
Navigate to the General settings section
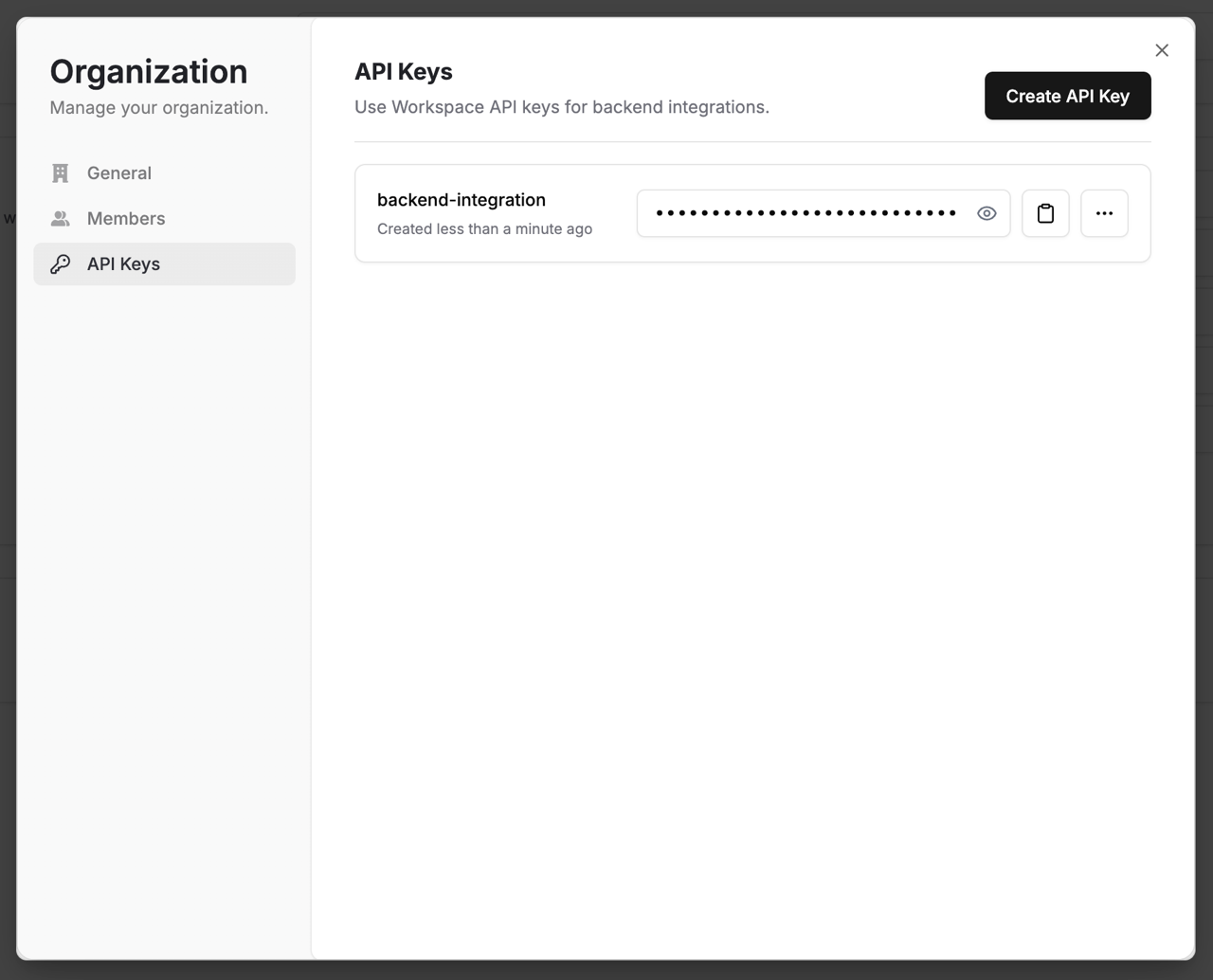[118, 172]
